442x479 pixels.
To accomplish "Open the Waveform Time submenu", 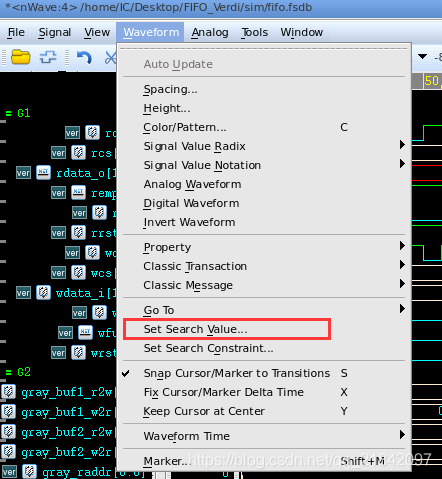I will [x=264, y=436].
